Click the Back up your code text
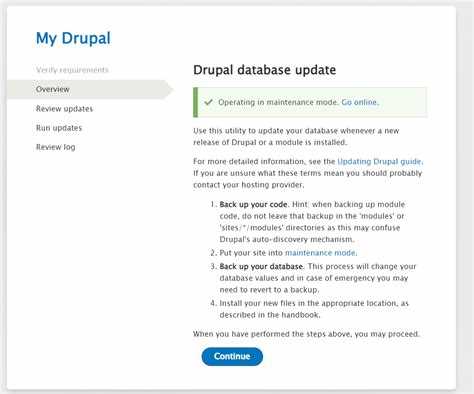The width and height of the screenshot is (474, 394). 253,204
